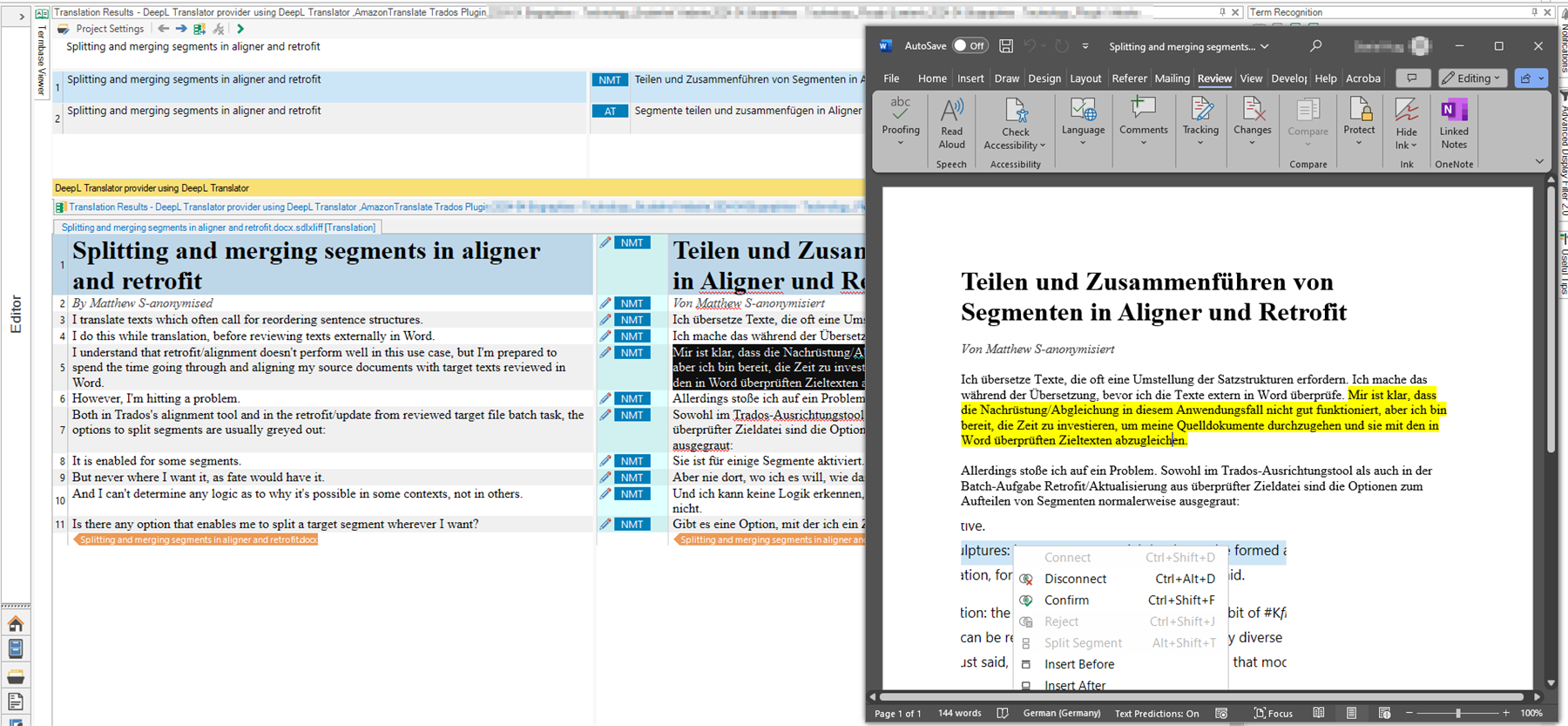Enable Focus mode in Word status bar
Viewport: 1568px width, 726px height.
pyautogui.click(x=1273, y=713)
